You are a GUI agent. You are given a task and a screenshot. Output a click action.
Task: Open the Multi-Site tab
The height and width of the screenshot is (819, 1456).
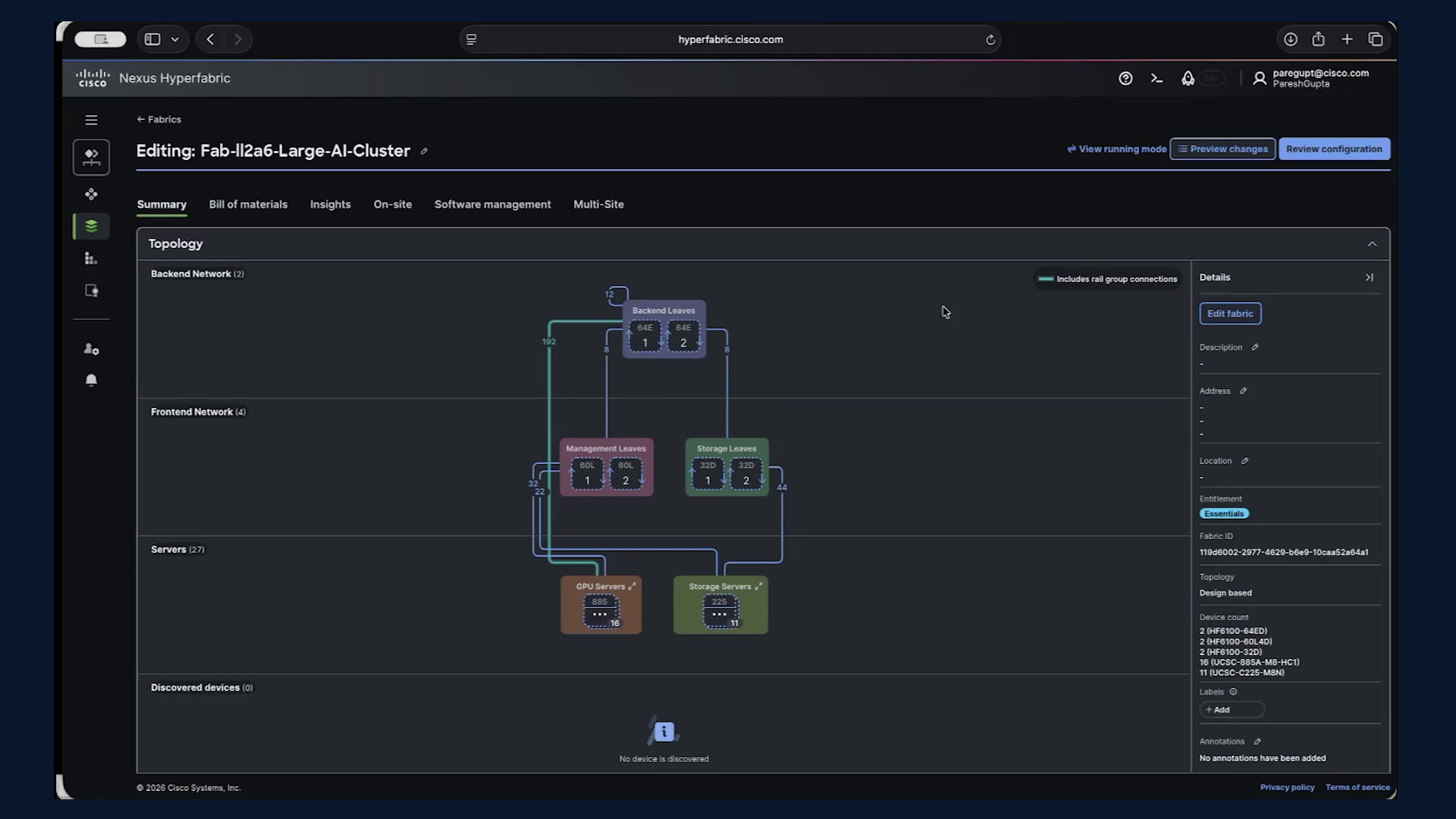tap(598, 205)
